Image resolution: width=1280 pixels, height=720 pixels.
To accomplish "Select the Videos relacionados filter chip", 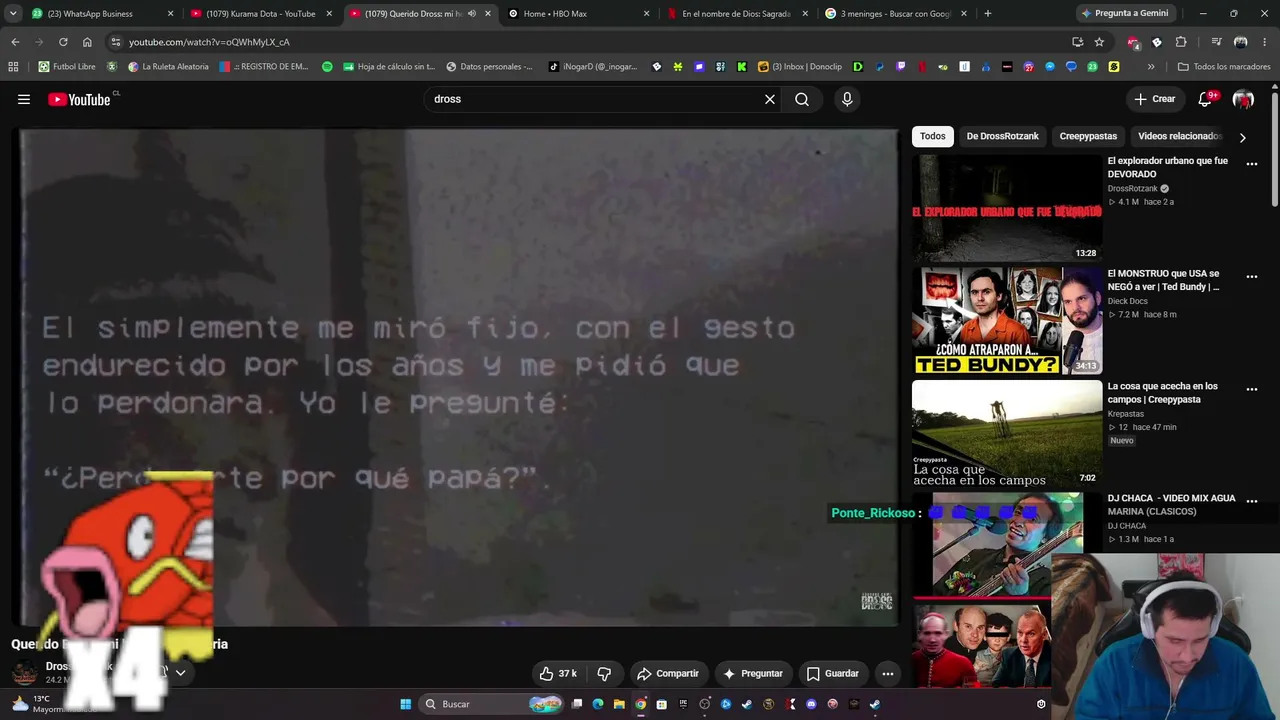I will point(1180,136).
